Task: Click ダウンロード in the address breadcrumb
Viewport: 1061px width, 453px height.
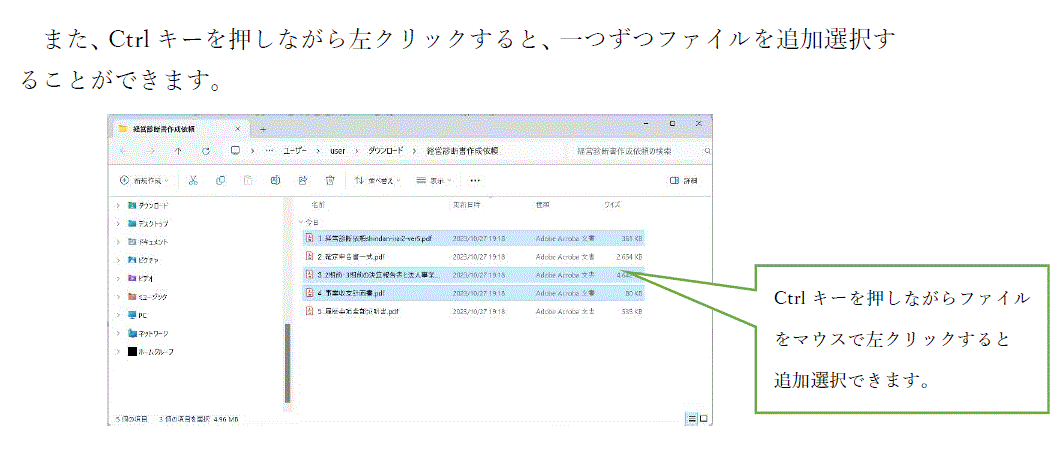Action: pos(384,150)
